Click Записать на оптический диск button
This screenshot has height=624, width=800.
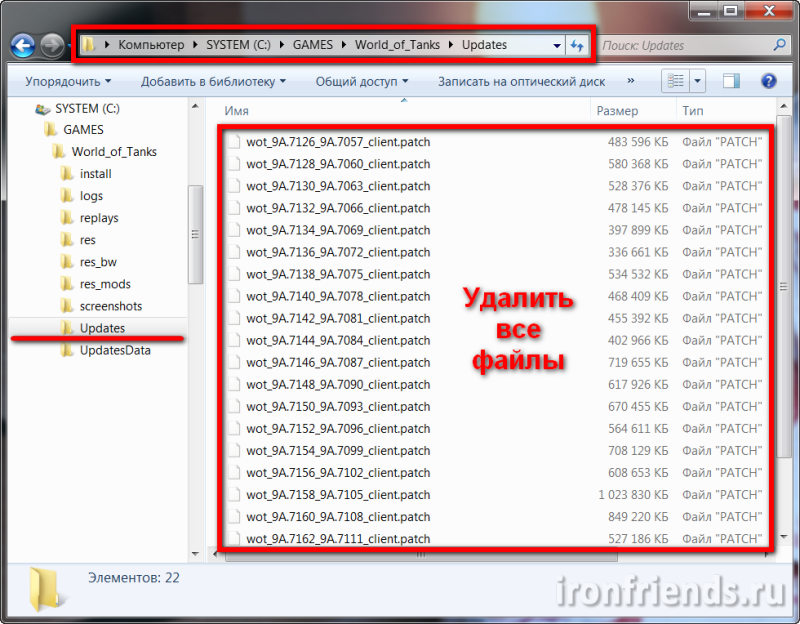pyautogui.click(x=523, y=81)
